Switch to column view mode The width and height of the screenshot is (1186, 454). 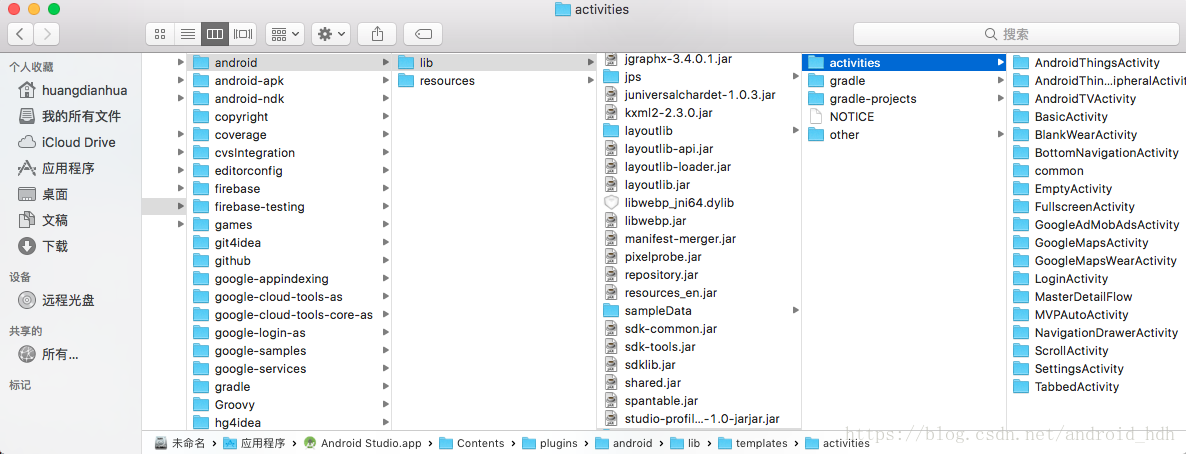click(215, 34)
